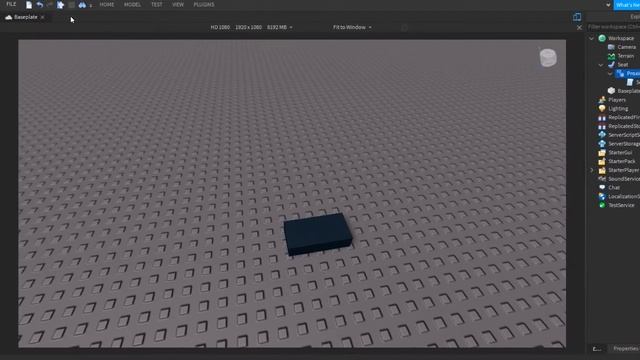Click the device emulator icon beside Explorer
This screenshot has width=640, height=360.
tap(577, 17)
